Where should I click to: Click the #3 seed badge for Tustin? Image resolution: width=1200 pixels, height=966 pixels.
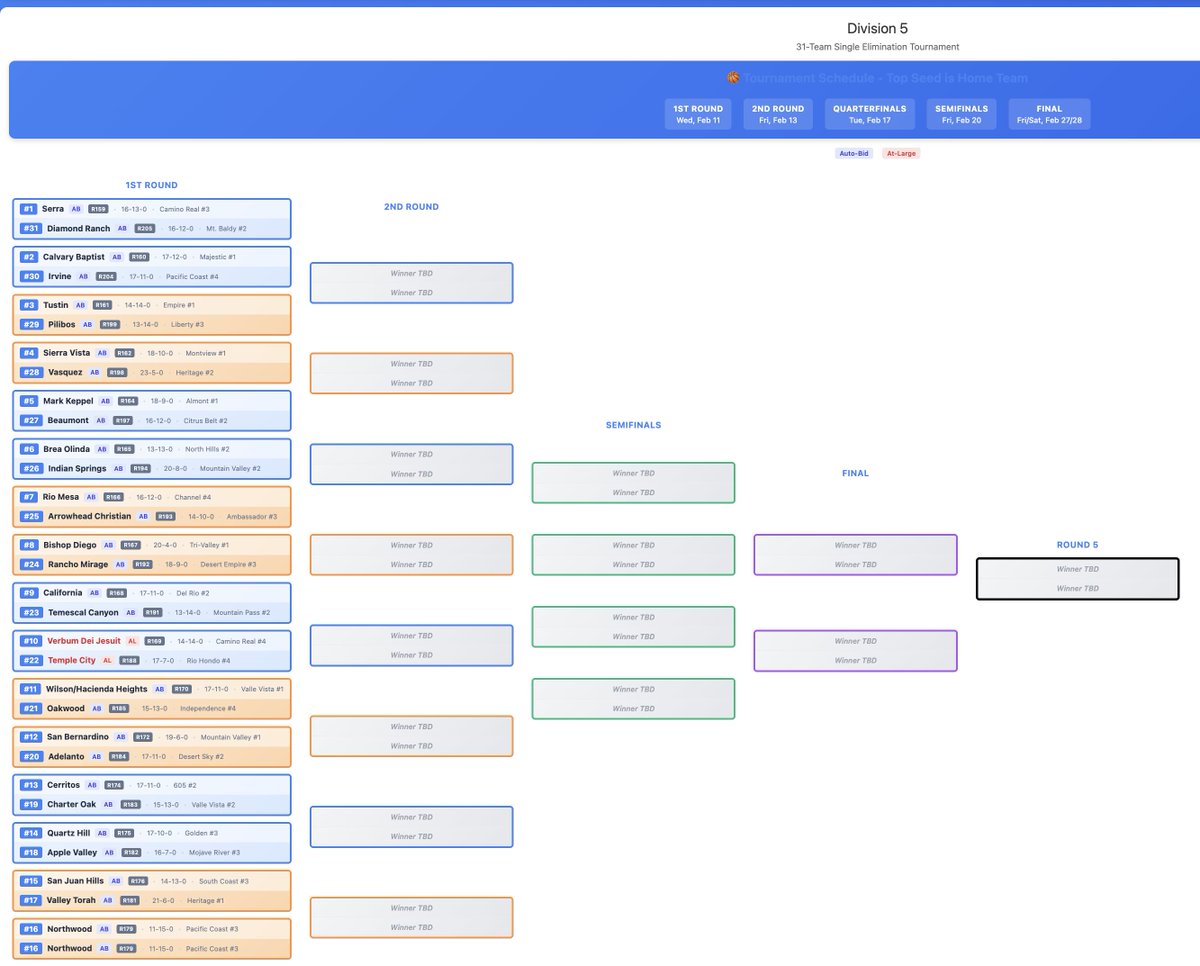pos(29,305)
